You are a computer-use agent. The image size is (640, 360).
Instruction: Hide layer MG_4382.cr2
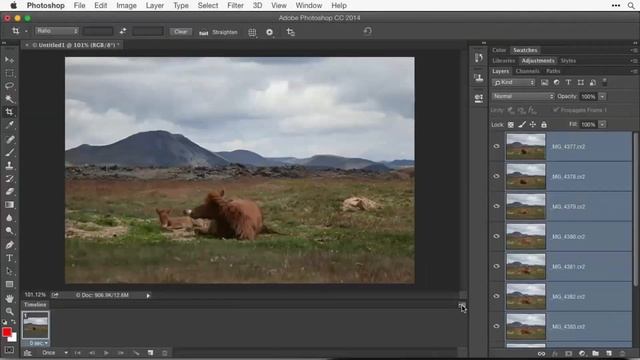[x=496, y=296]
